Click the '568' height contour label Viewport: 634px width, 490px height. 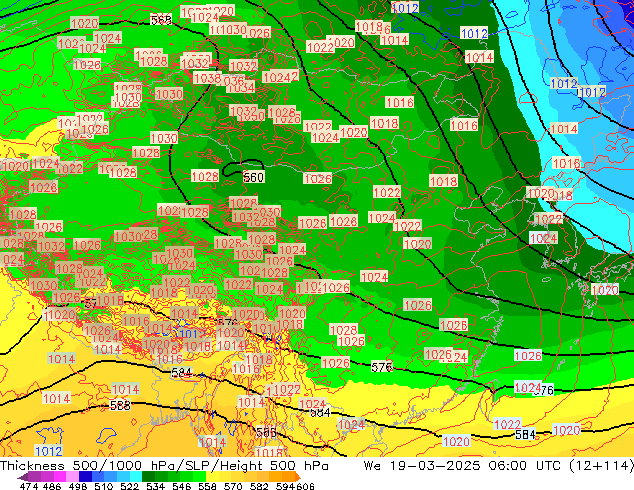161,19
